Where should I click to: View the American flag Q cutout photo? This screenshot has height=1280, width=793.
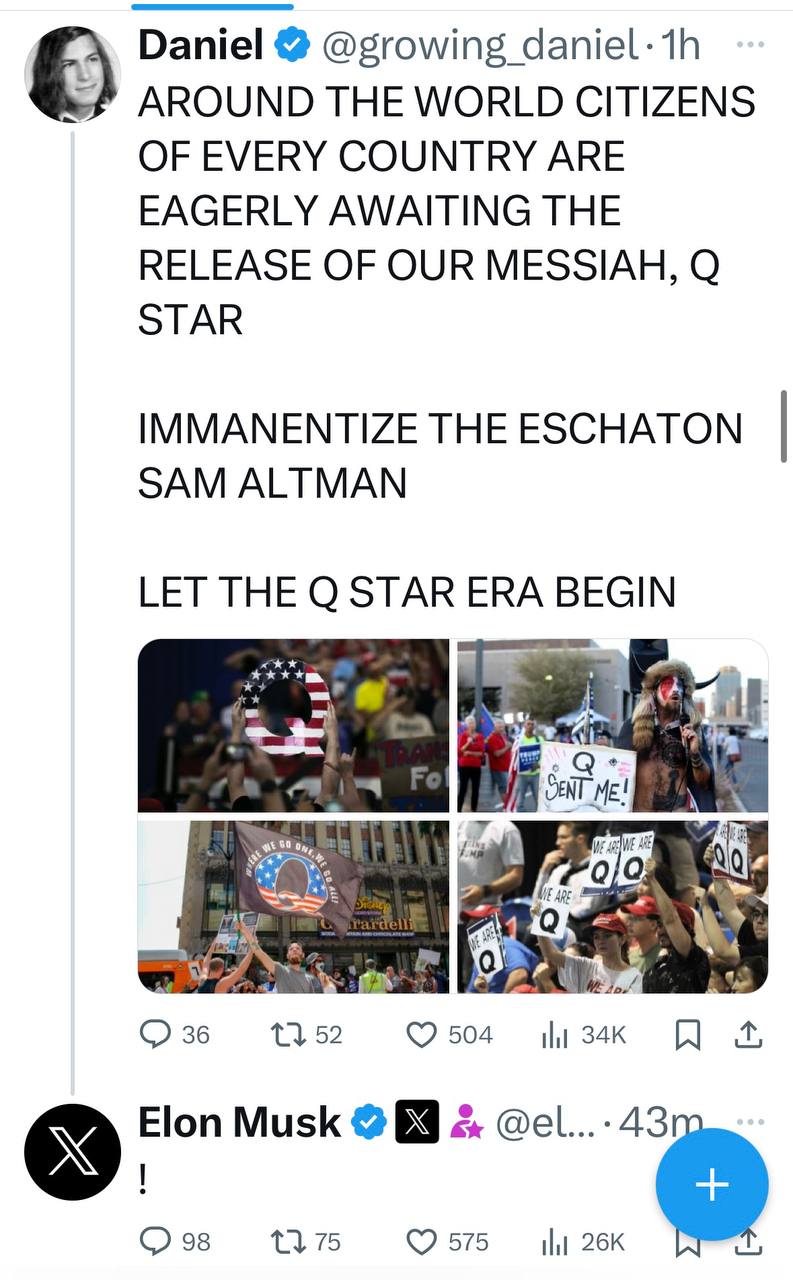coord(294,725)
